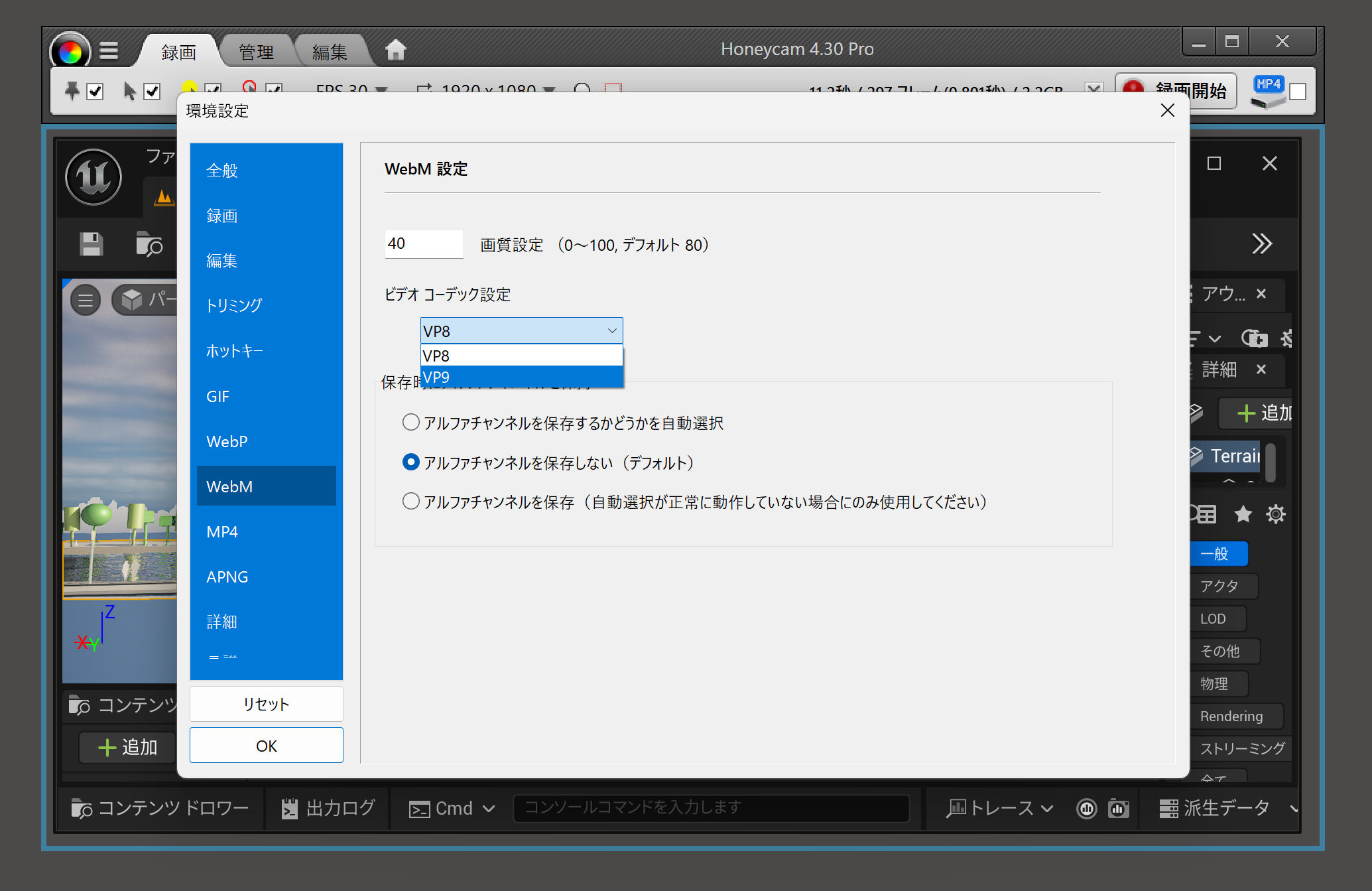Open the MP4 settings category
Screen dimensions: 1372x891
(222, 532)
